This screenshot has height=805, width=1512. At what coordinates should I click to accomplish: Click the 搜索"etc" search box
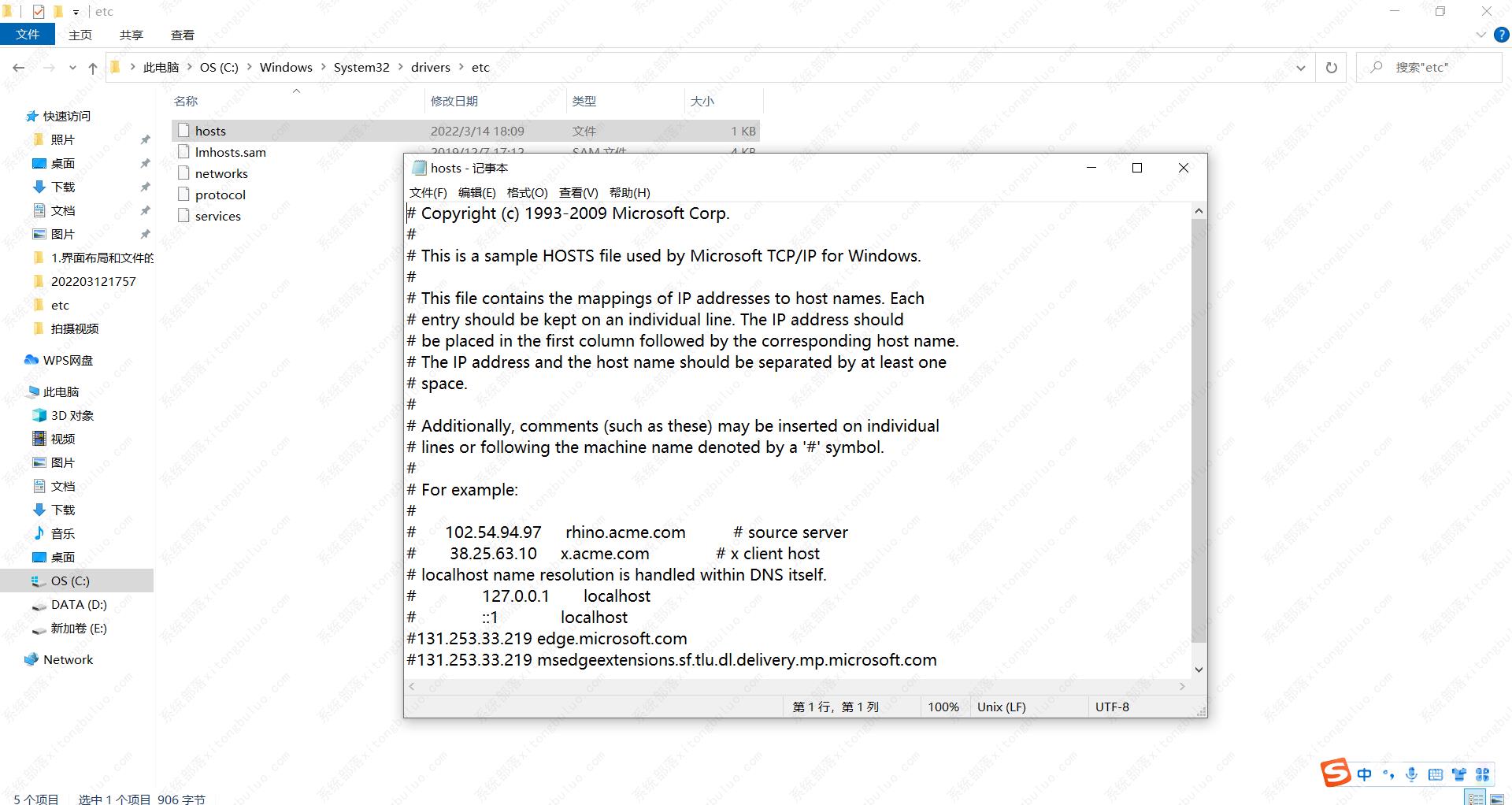1429,68
